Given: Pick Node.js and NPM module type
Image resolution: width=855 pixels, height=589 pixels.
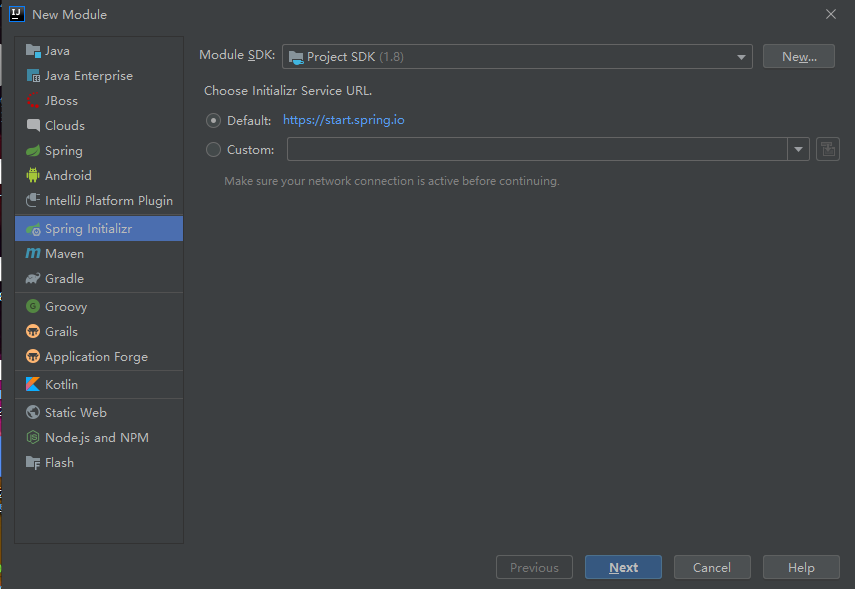Looking at the screenshot, I should (x=99, y=437).
